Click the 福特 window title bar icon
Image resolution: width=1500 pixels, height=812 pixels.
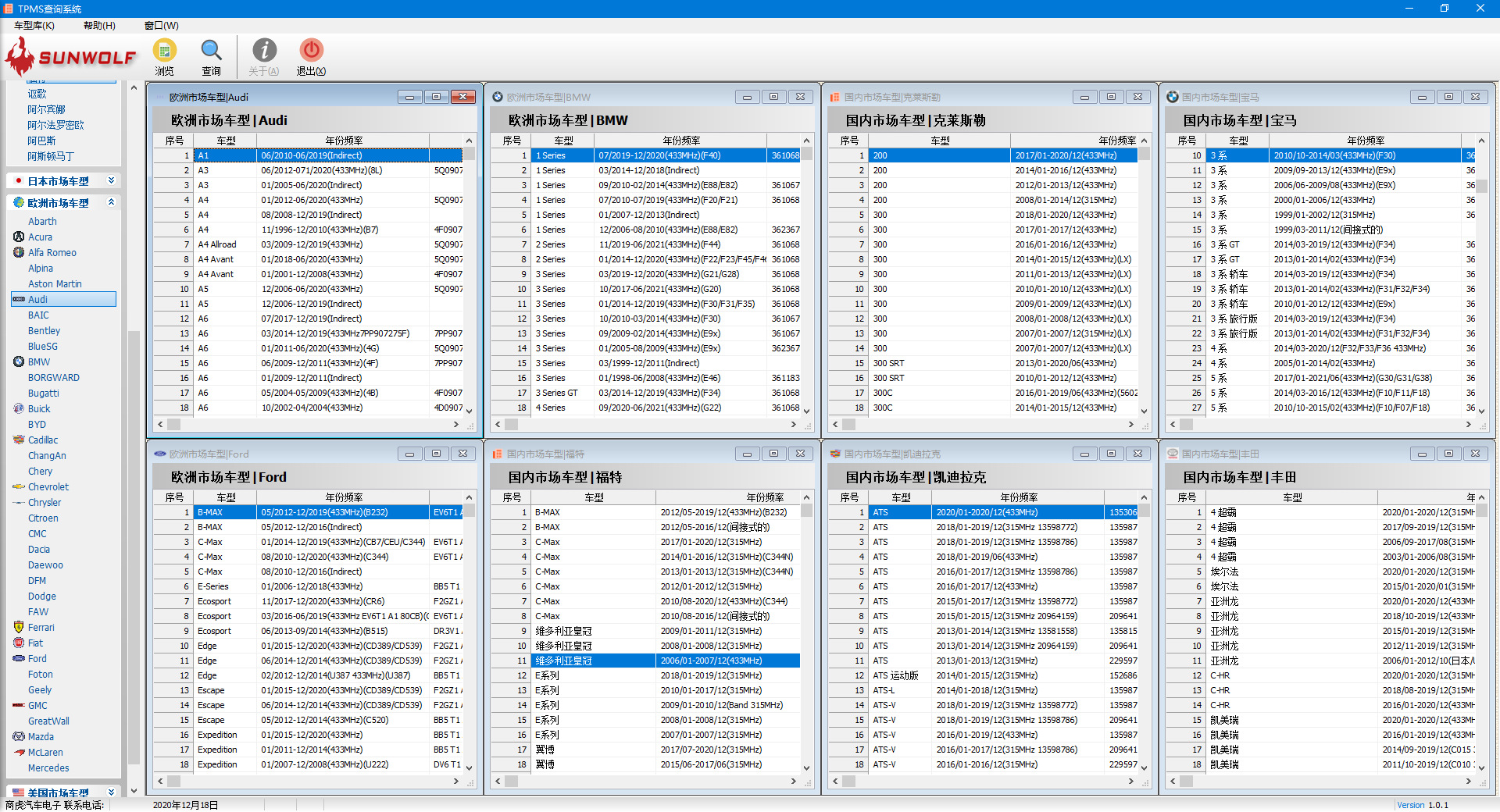[x=498, y=454]
